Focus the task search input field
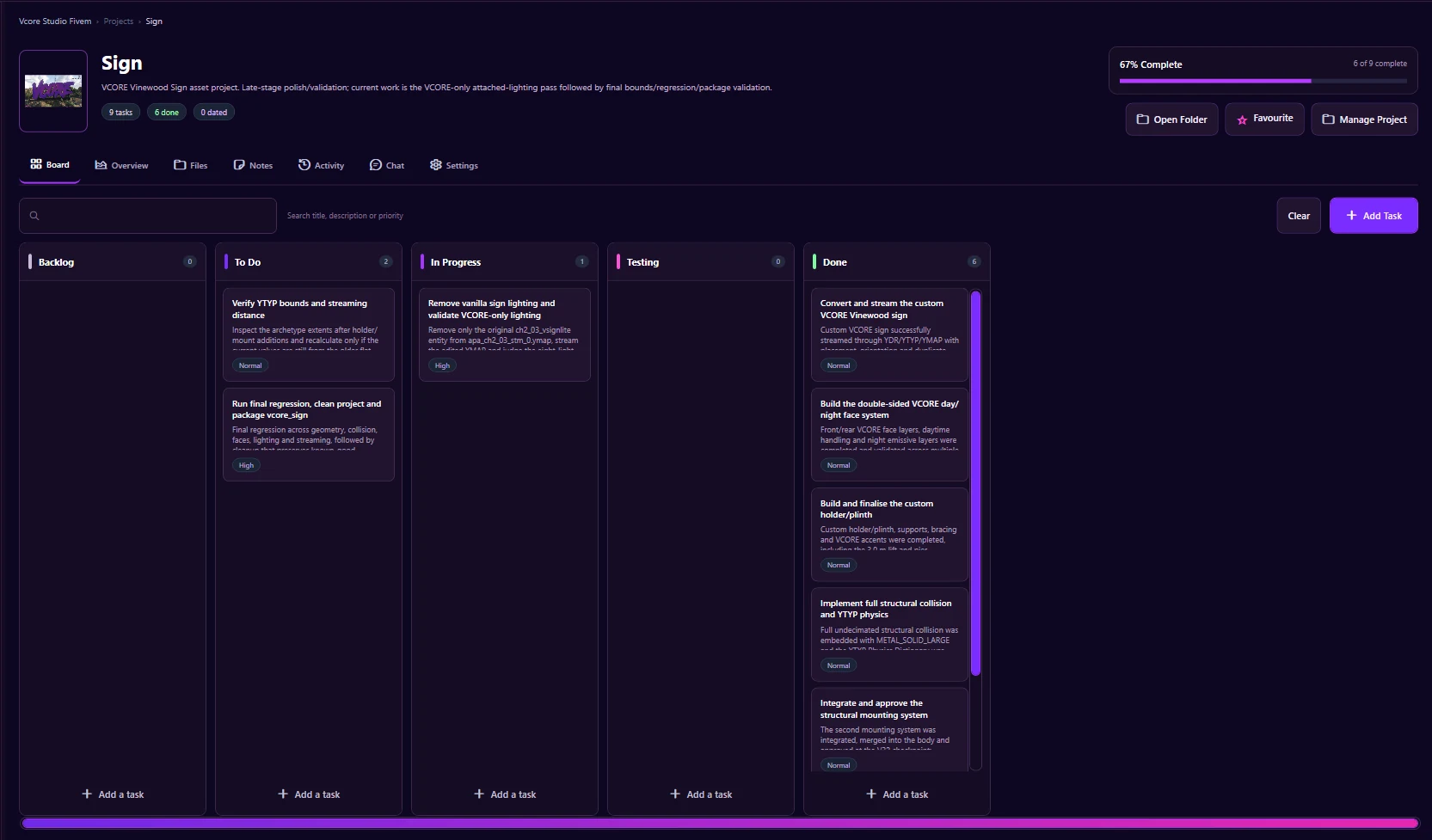1432x840 pixels. (148, 216)
